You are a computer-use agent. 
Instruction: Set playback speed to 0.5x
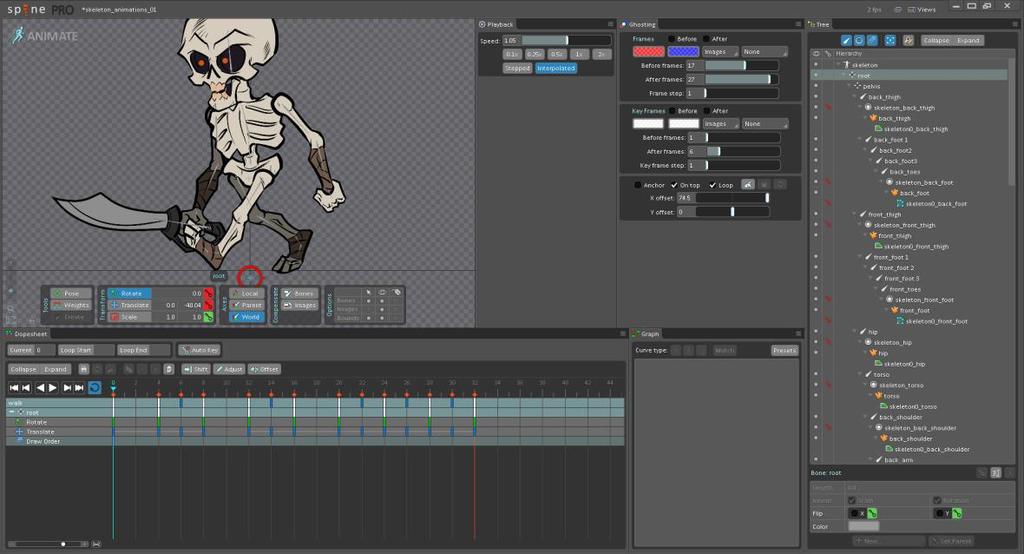pyautogui.click(x=557, y=54)
